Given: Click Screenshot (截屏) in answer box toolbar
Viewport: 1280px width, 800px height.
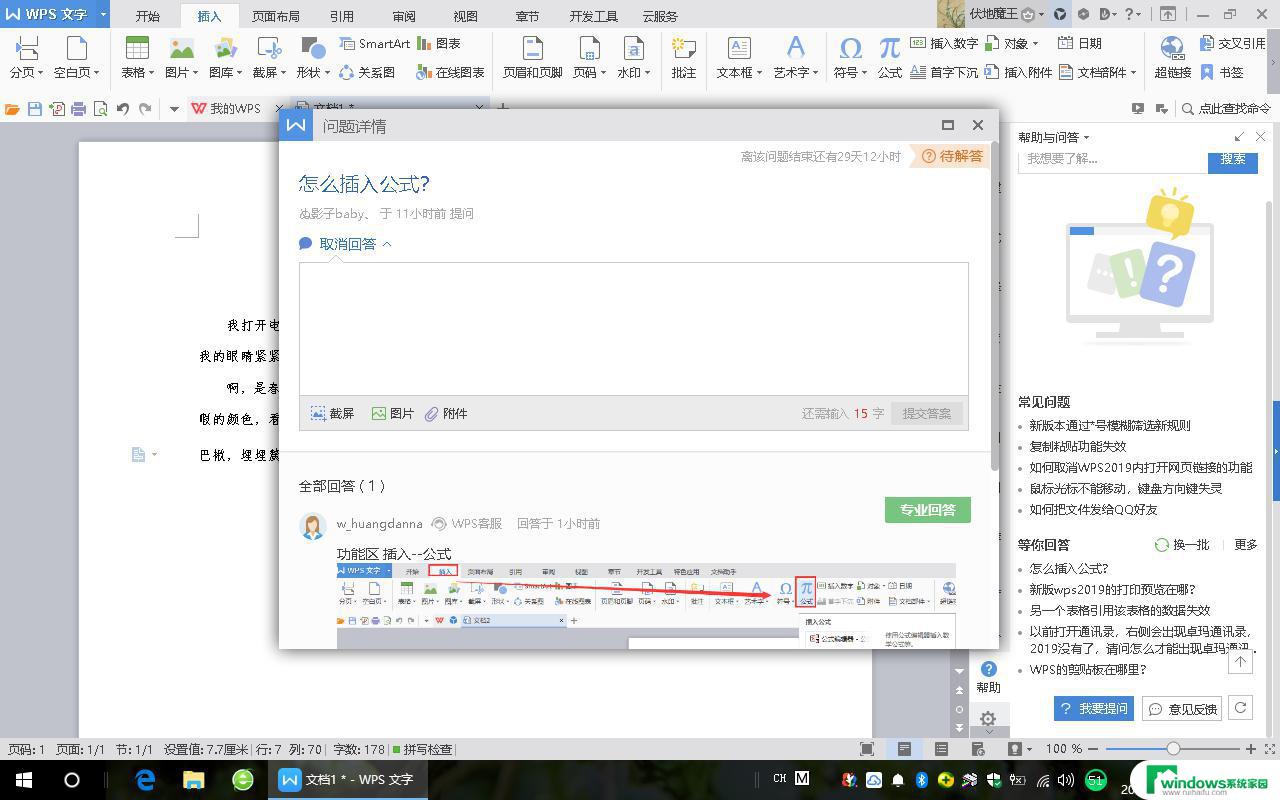Looking at the screenshot, I should pos(332,413).
